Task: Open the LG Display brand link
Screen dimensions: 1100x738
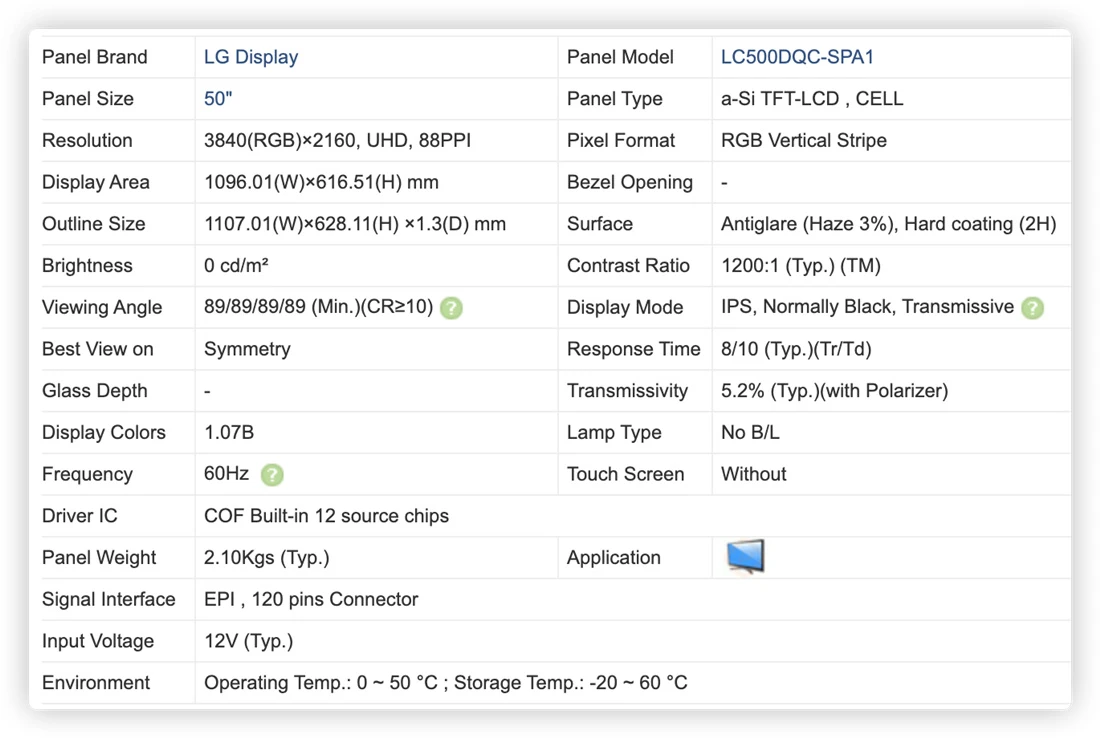Action: coord(250,57)
